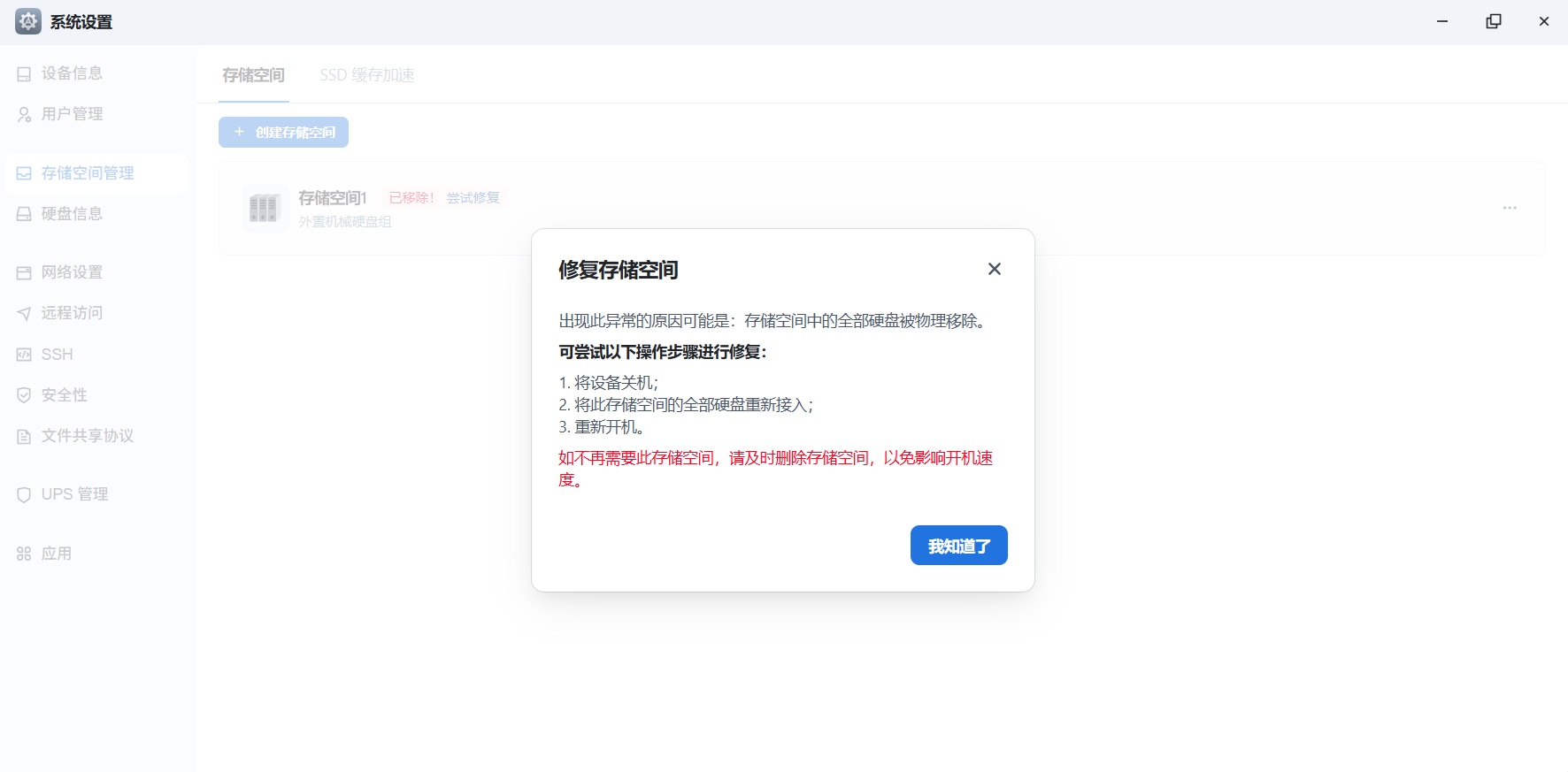Open UPS 管理 in the sidebar
Image resolution: width=1568 pixels, height=772 pixels.
(x=96, y=494)
